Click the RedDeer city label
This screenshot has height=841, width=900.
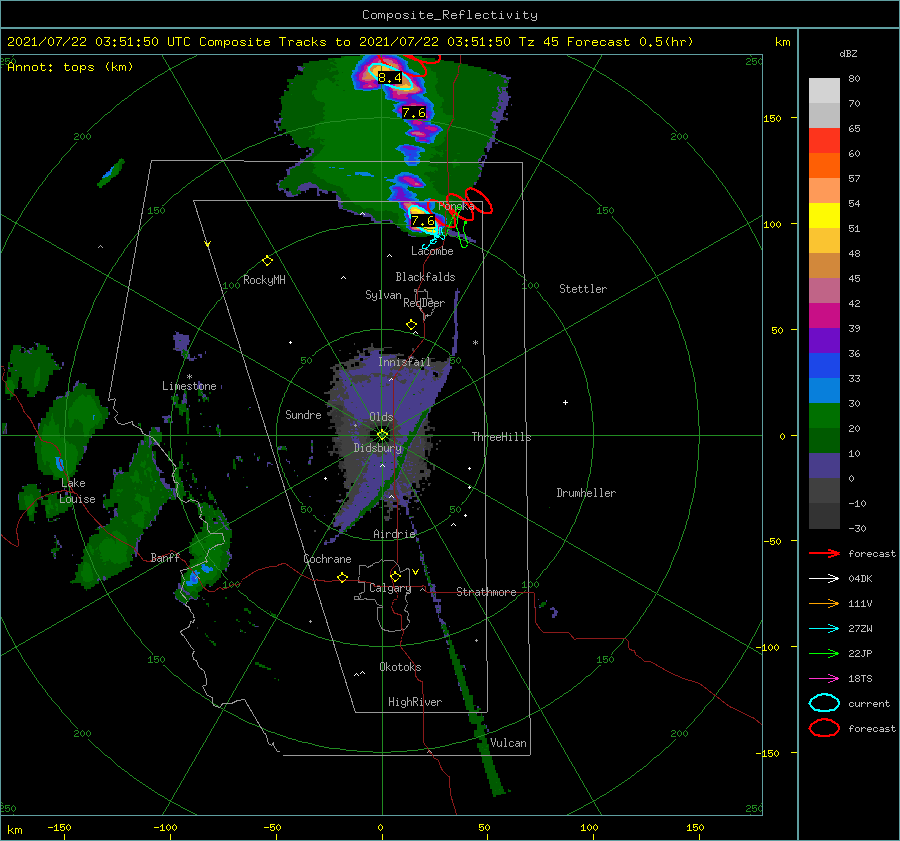click(x=424, y=303)
